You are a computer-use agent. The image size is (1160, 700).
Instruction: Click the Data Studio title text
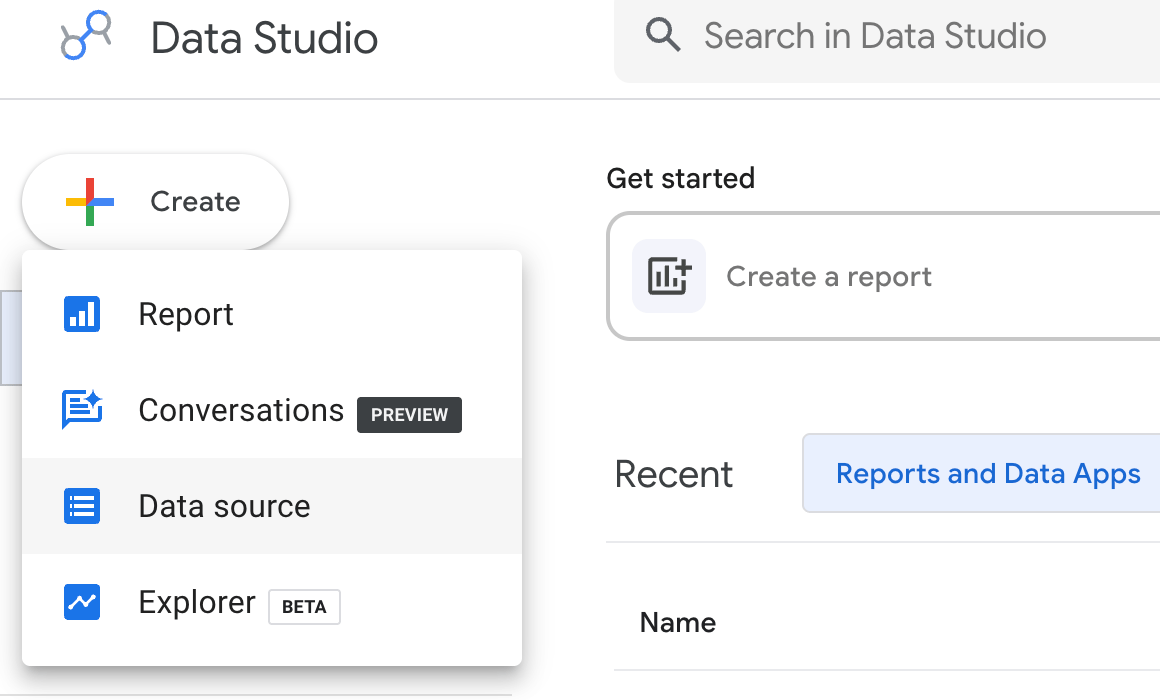pos(264,38)
